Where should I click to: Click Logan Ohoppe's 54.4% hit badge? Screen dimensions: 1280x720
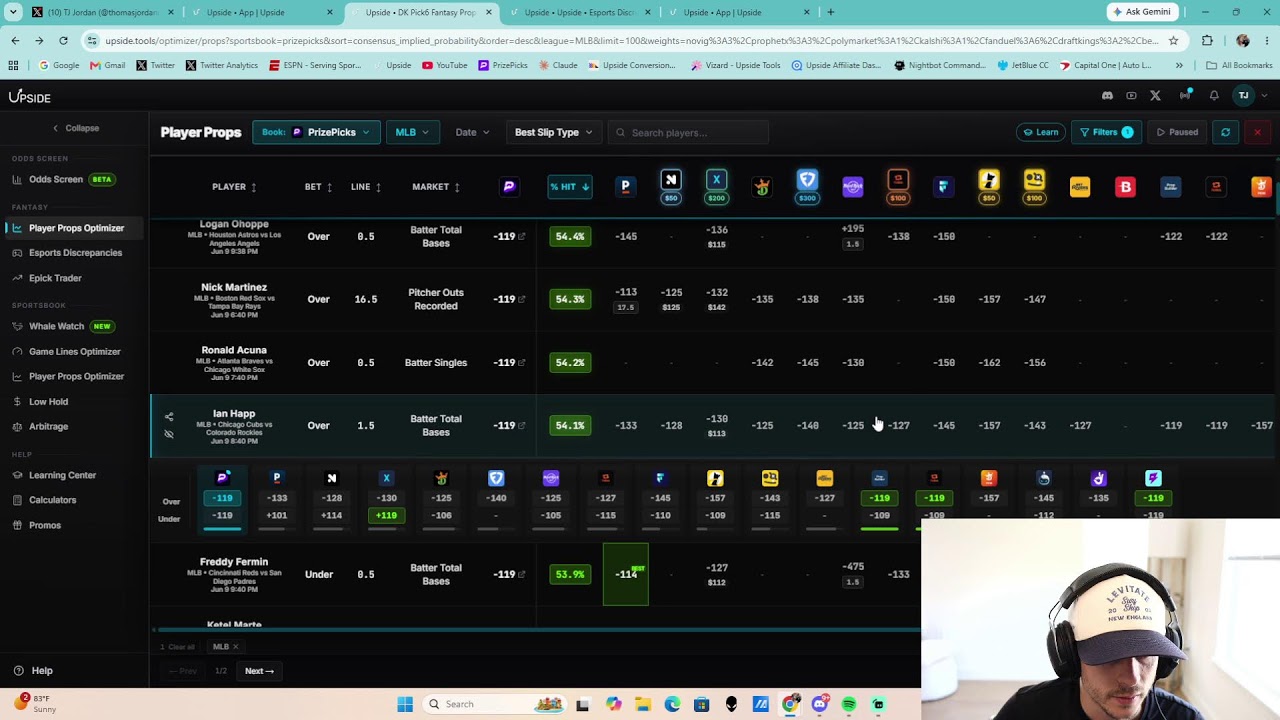pyautogui.click(x=570, y=236)
